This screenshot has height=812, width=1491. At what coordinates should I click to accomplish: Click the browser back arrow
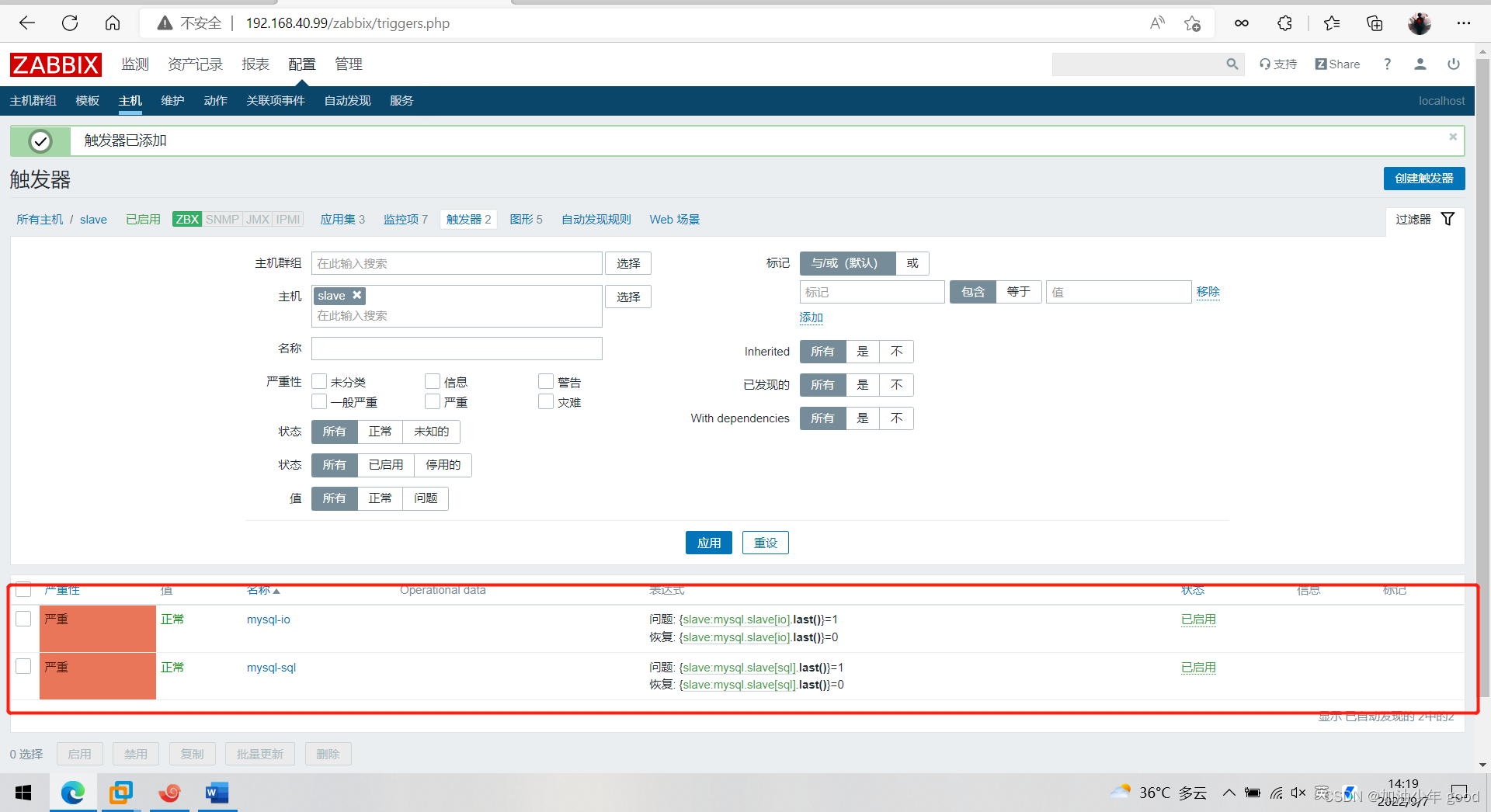pyautogui.click(x=27, y=23)
